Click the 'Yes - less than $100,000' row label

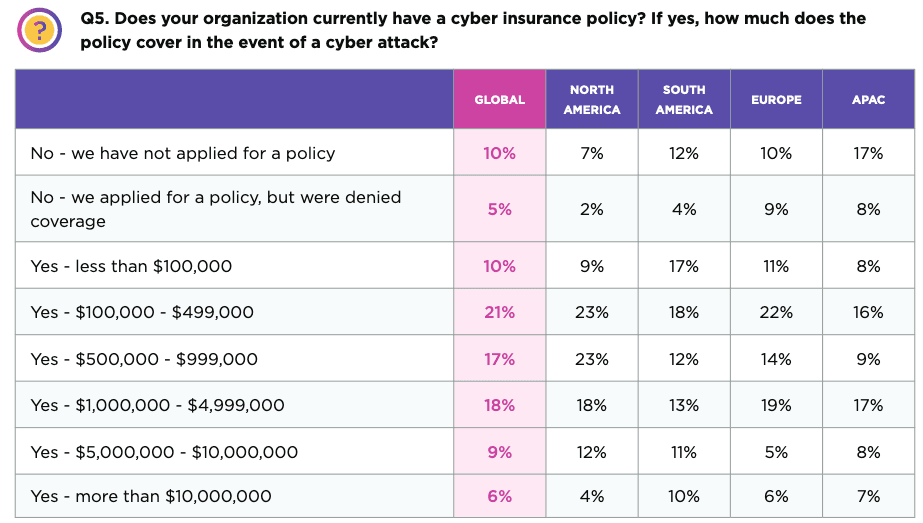131,266
